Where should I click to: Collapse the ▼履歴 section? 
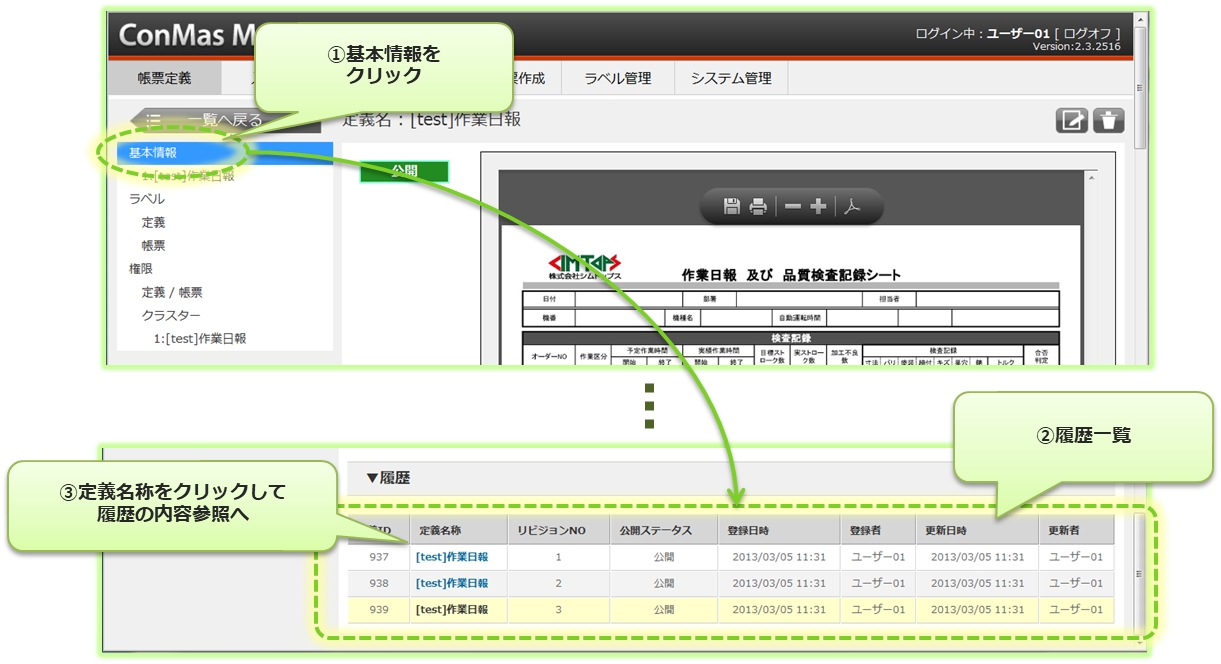coord(388,478)
